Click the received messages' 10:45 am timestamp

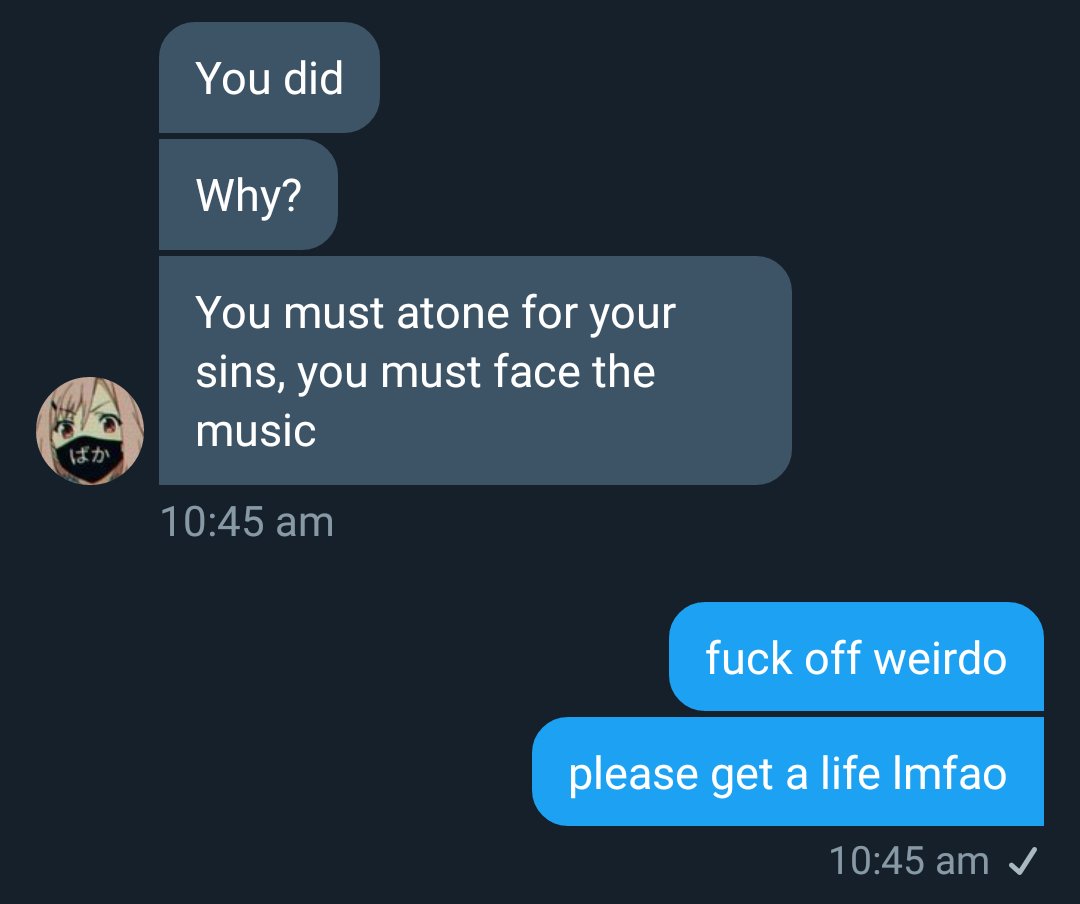(x=246, y=522)
